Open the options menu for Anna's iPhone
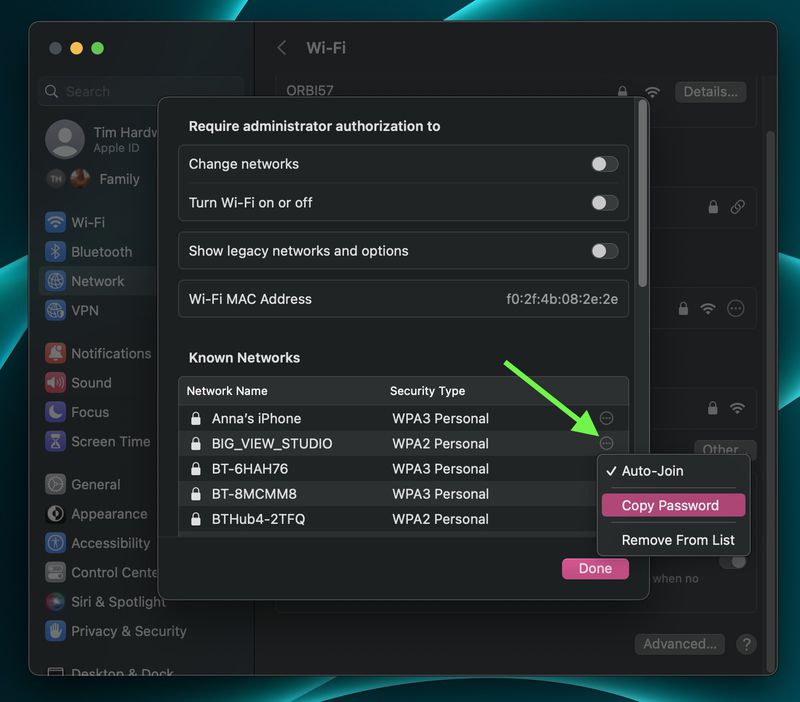Image resolution: width=800 pixels, height=702 pixels. 608,418
